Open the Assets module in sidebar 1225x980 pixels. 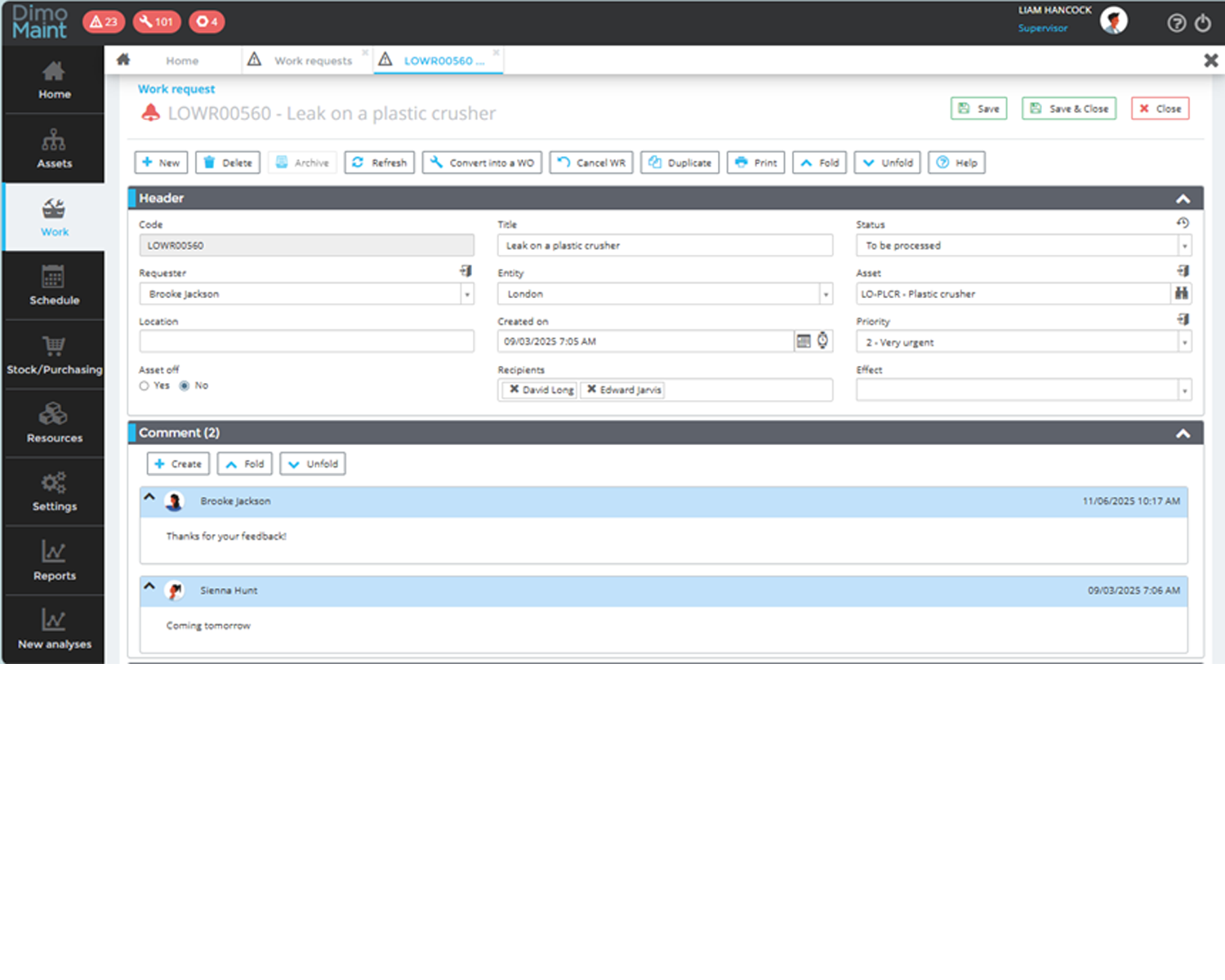[54, 149]
